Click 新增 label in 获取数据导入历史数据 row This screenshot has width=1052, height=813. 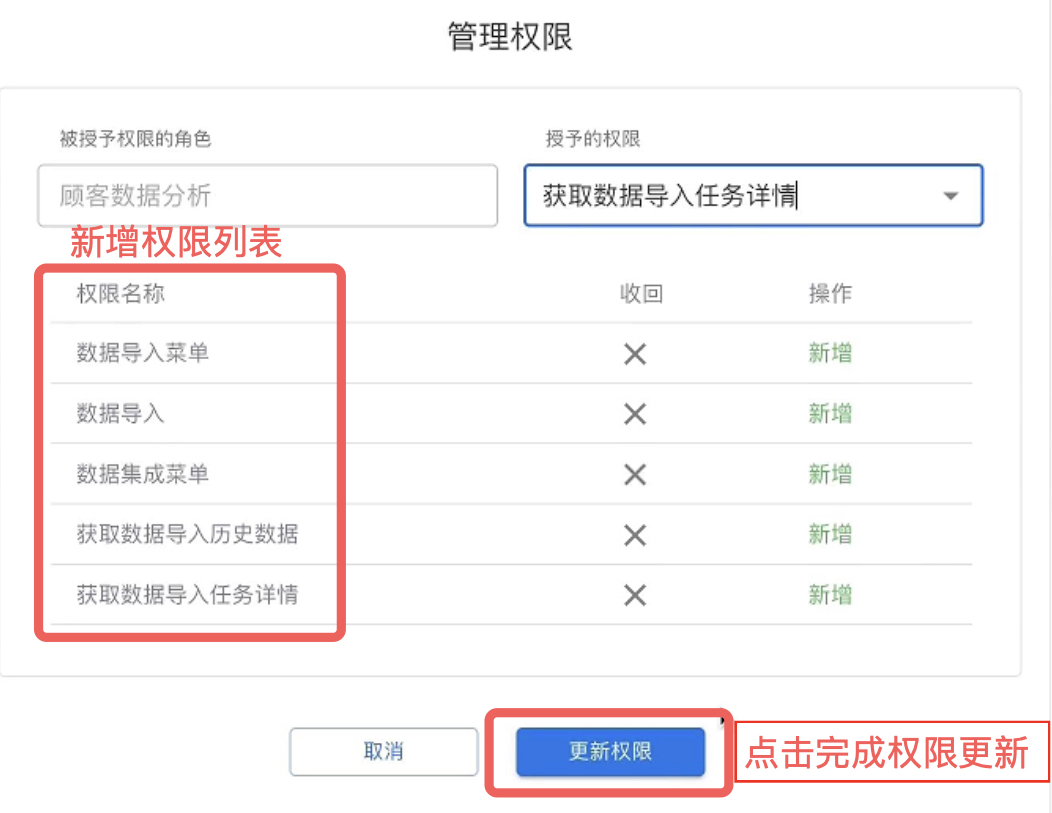830,534
